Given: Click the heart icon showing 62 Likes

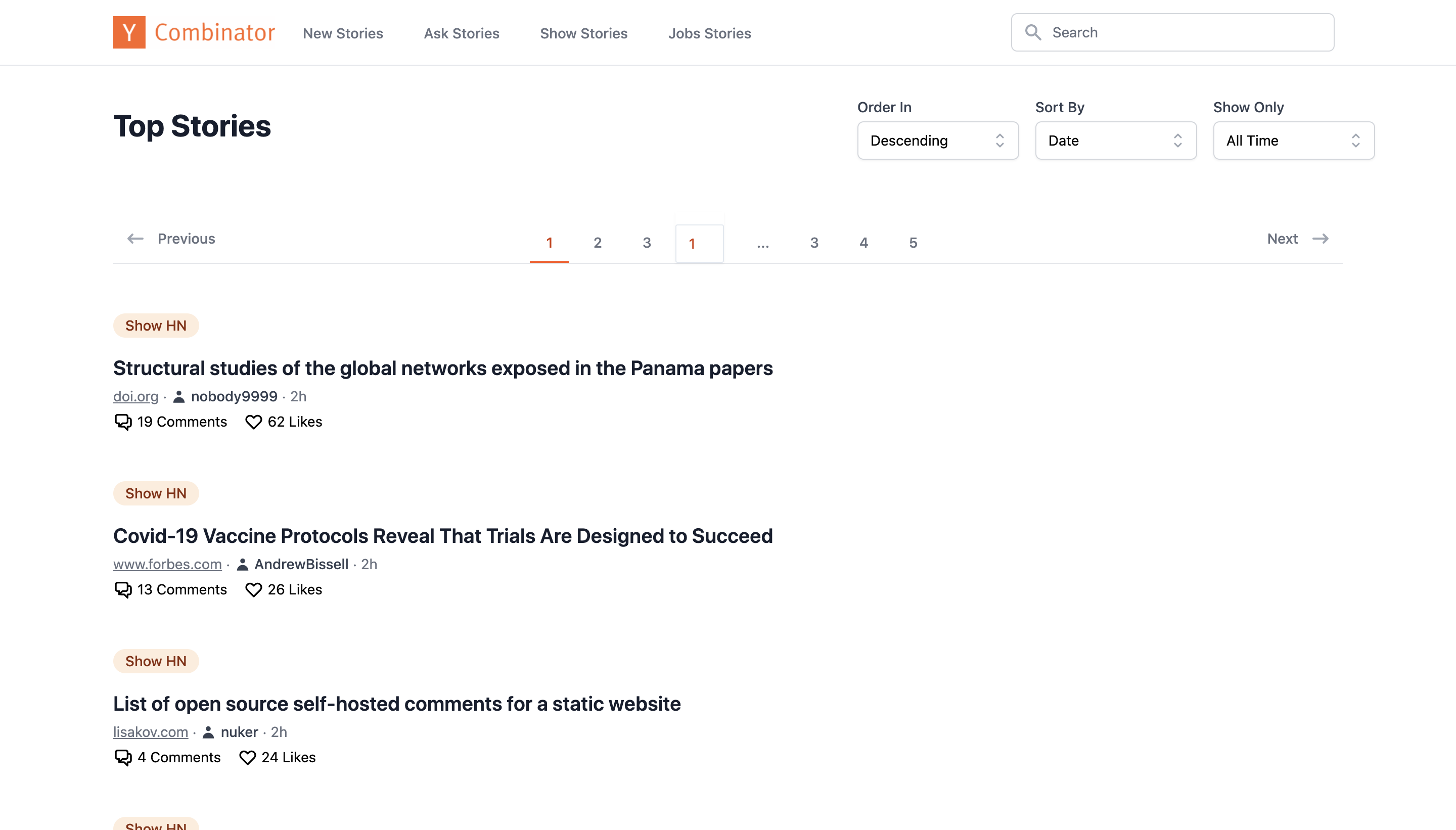Looking at the screenshot, I should pyautogui.click(x=254, y=422).
